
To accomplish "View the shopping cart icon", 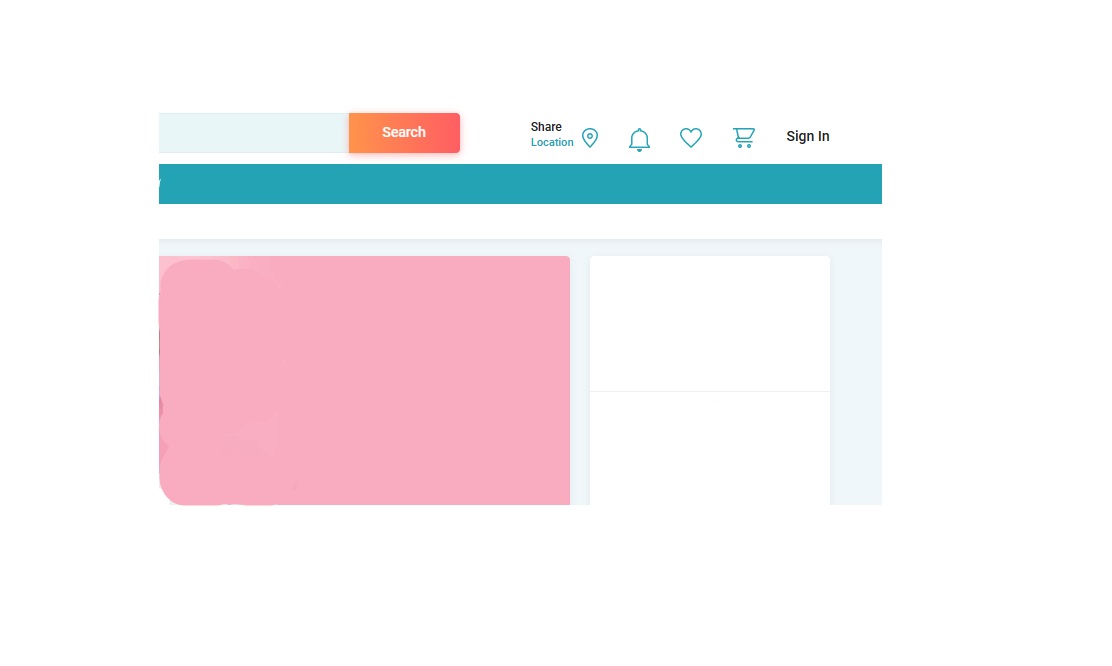I will 743,138.
